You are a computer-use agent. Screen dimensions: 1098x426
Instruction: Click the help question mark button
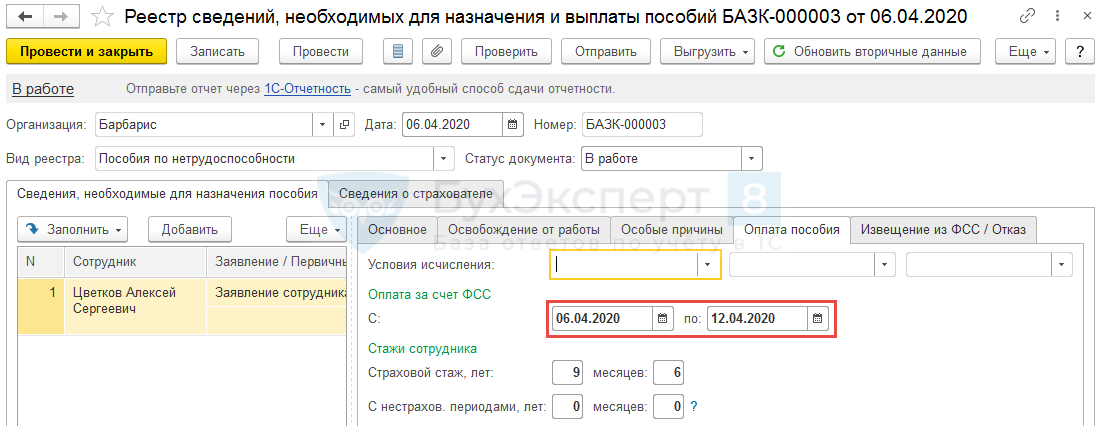tap(1079, 52)
